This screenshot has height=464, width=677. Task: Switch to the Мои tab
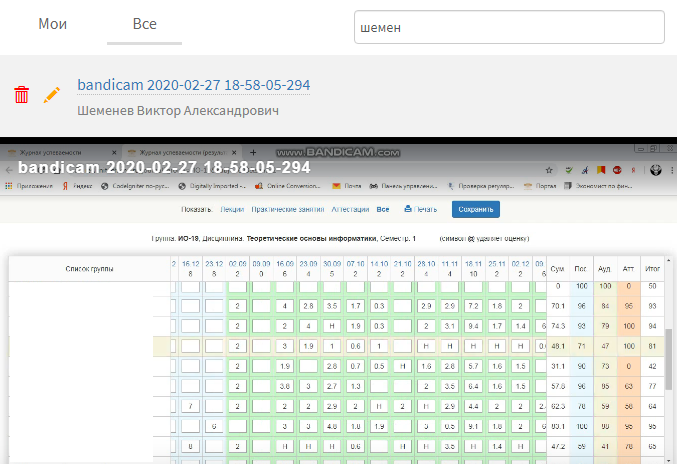point(53,24)
